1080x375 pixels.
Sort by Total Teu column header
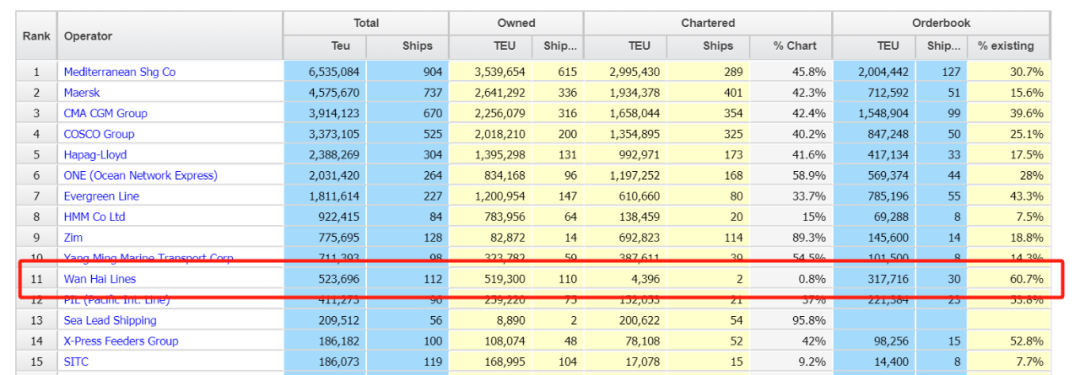point(325,46)
